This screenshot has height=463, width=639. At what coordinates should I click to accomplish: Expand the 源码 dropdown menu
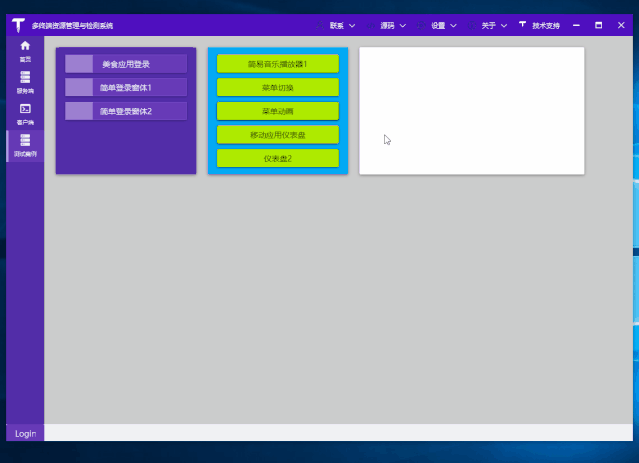386,26
